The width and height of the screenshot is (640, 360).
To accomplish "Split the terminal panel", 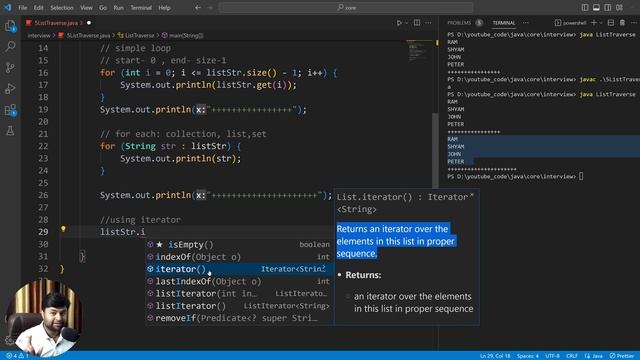I will click(611, 23).
